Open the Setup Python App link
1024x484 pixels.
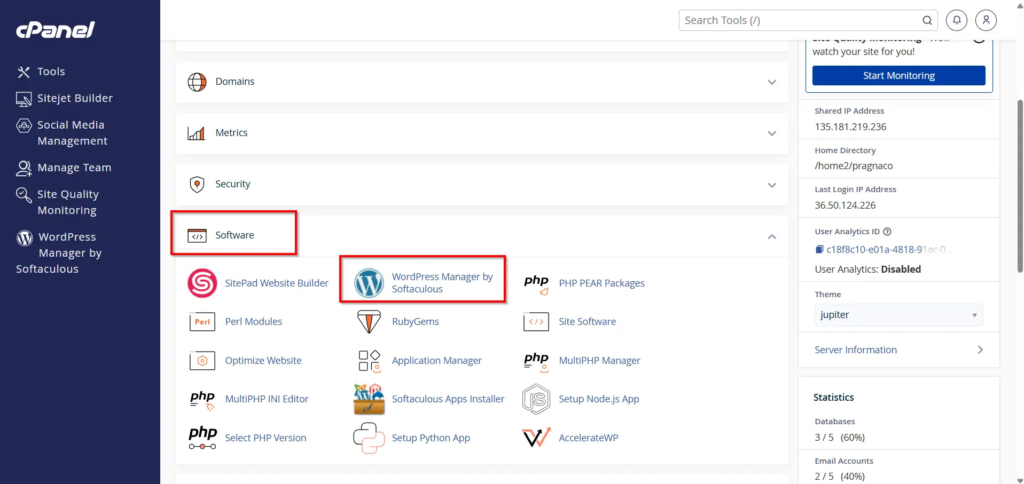[431, 438]
